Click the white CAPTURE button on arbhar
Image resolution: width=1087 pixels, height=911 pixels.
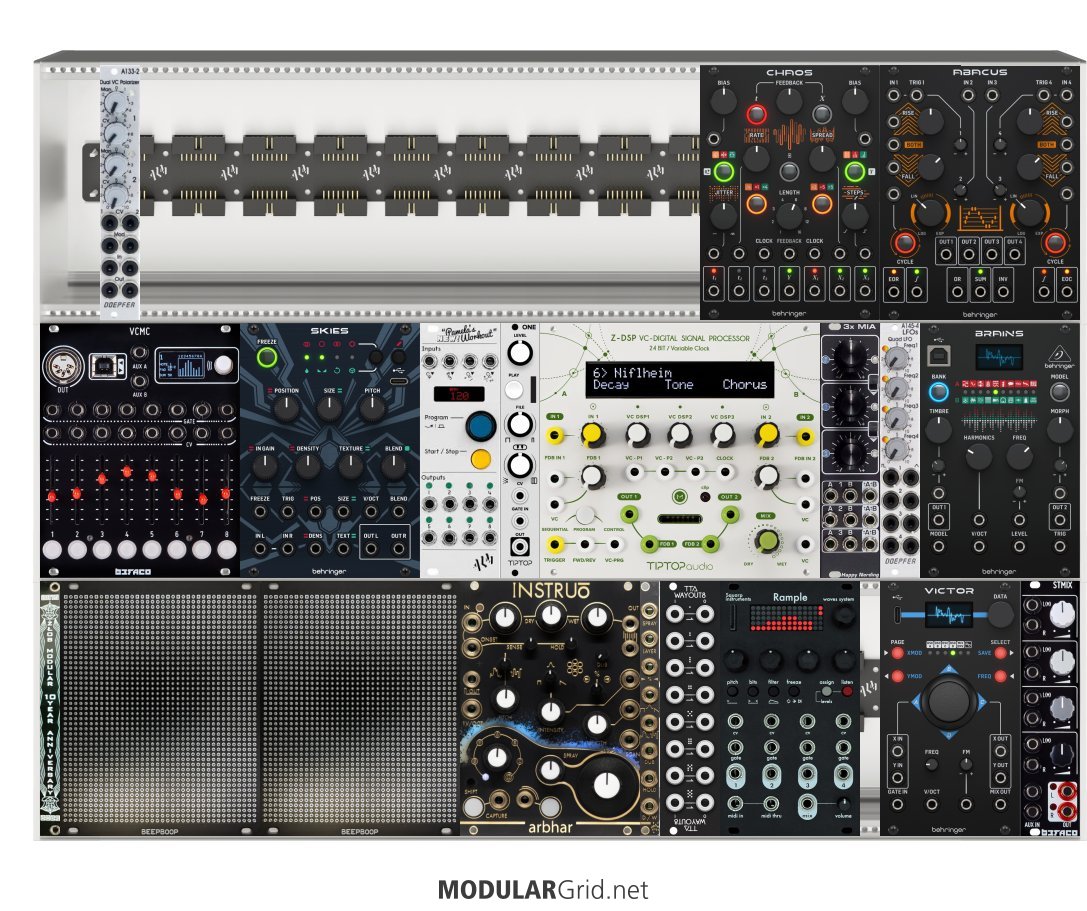click(473, 807)
